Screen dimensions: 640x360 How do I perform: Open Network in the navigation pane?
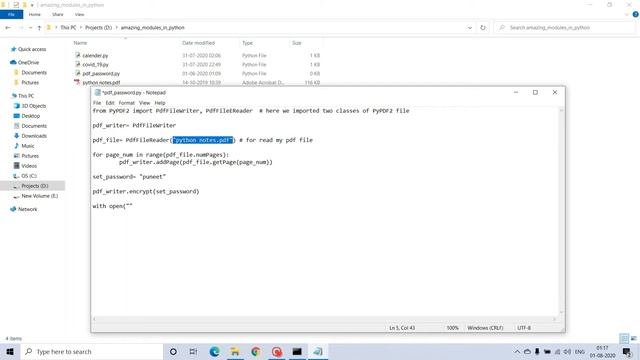[27, 209]
